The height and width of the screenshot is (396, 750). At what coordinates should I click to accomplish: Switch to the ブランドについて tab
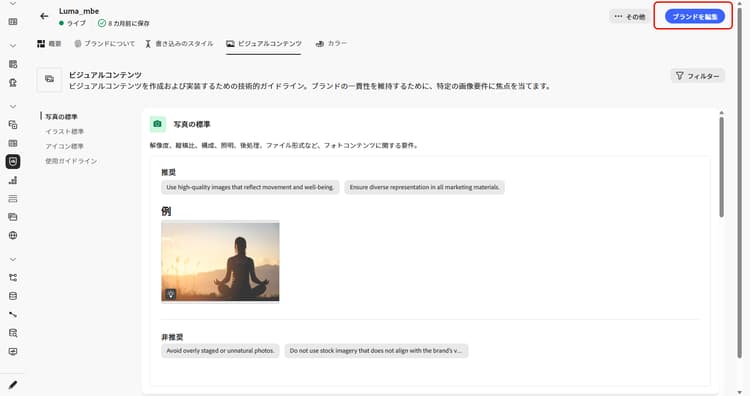[104, 44]
